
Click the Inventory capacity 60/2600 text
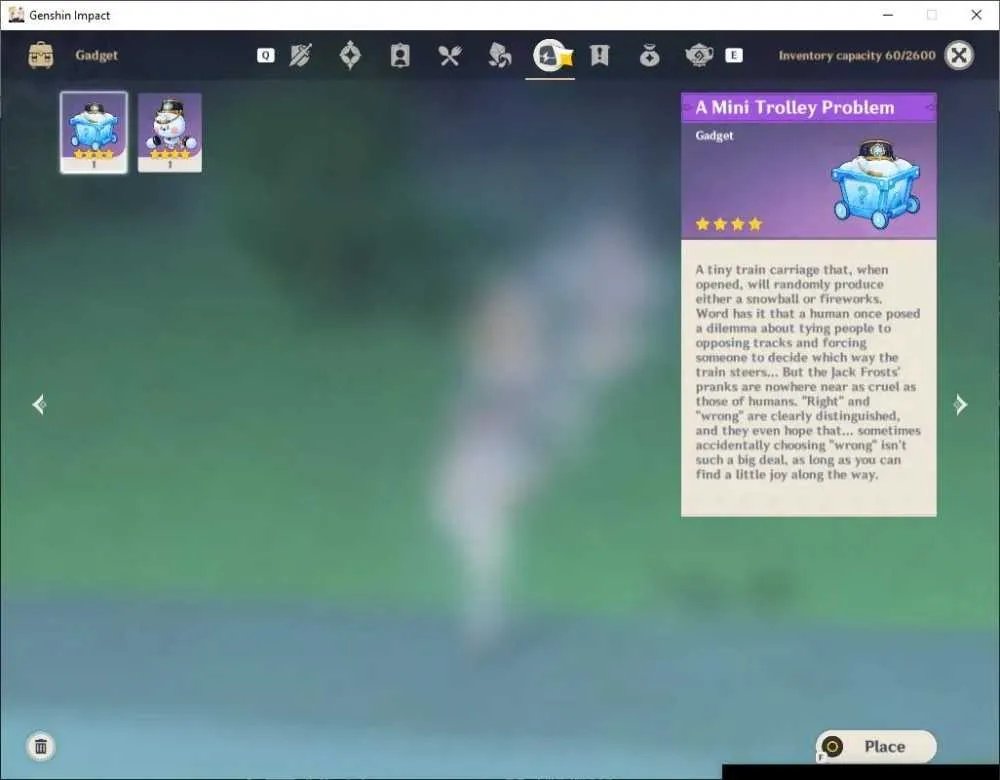857,55
